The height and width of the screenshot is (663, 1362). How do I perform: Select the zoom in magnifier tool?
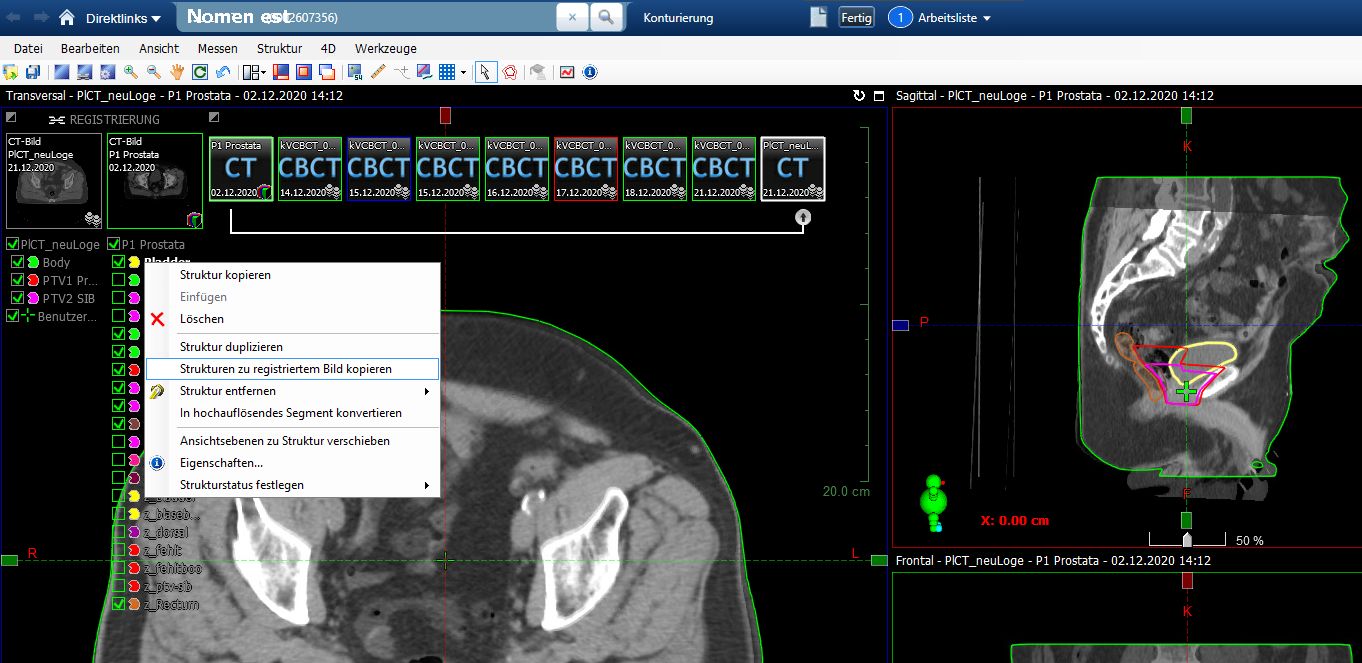(x=130, y=72)
